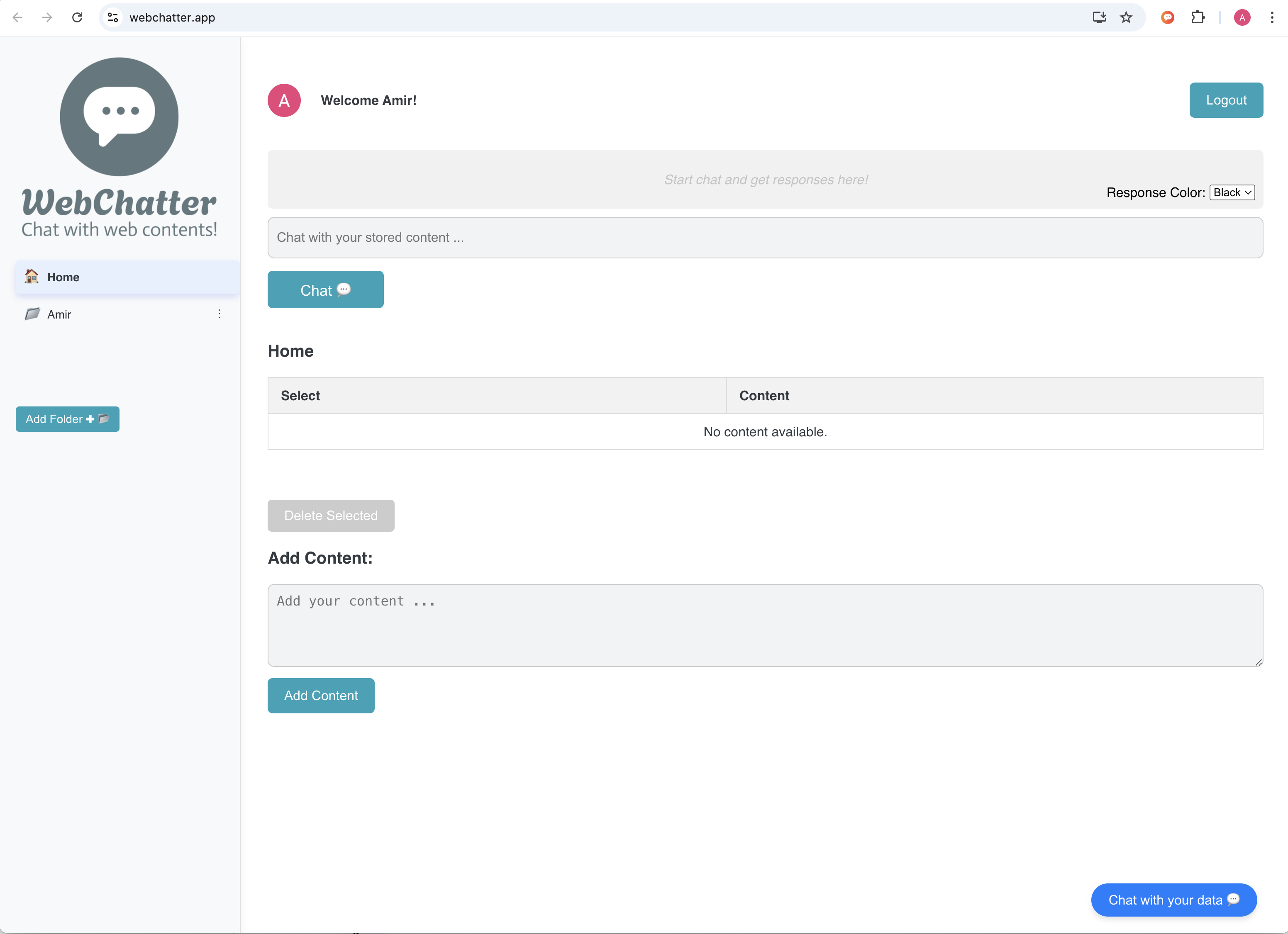Screen dimensions: 1288x934
Task: Click the Select column header
Action: pyautogui.click(x=497, y=396)
